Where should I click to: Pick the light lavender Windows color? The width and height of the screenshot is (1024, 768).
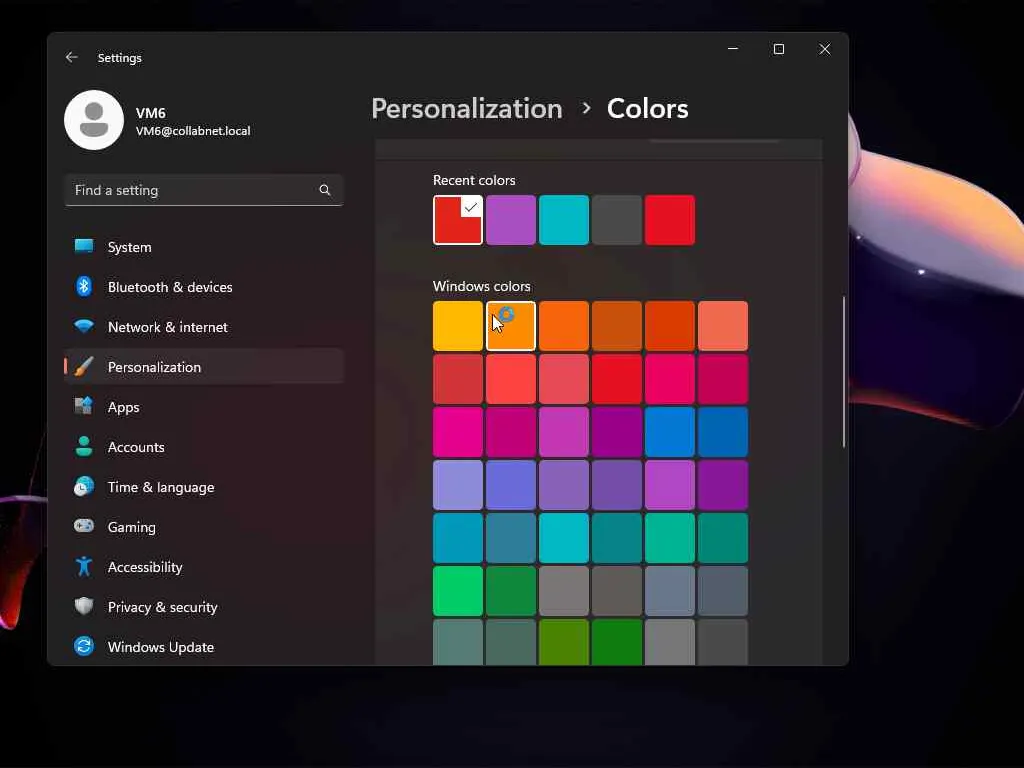coord(458,485)
